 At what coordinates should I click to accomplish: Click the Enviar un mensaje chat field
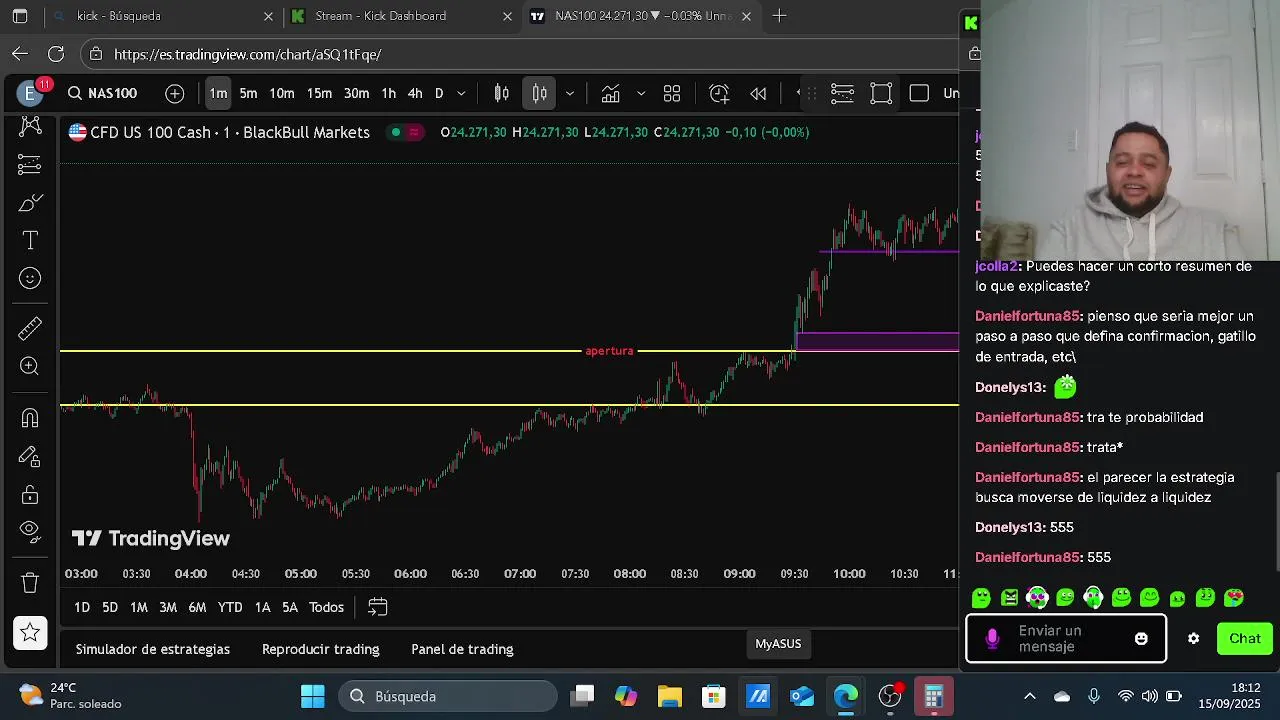pos(1066,638)
